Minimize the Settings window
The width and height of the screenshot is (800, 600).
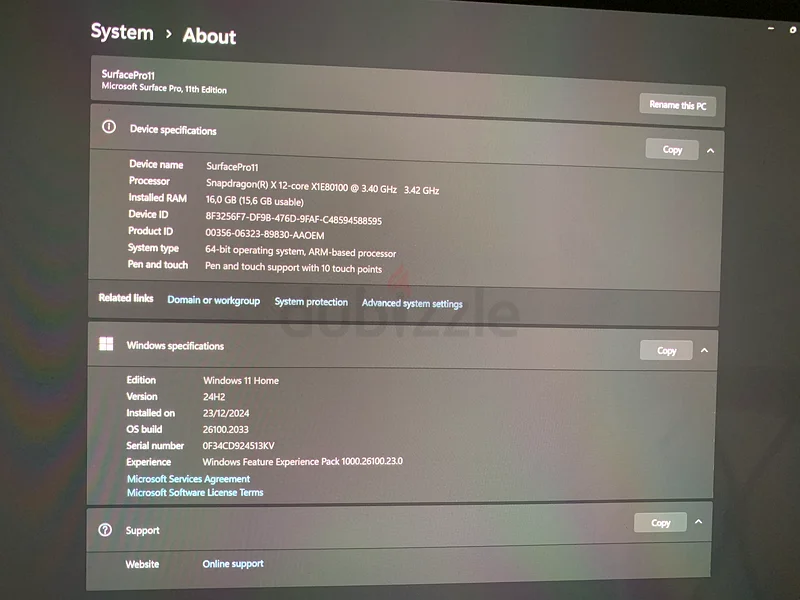tap(771, 29)
